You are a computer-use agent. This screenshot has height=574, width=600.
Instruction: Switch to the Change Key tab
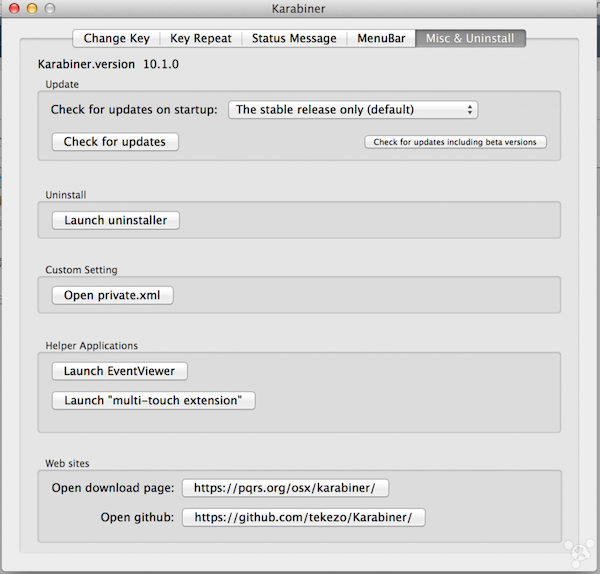coord(116,38)
